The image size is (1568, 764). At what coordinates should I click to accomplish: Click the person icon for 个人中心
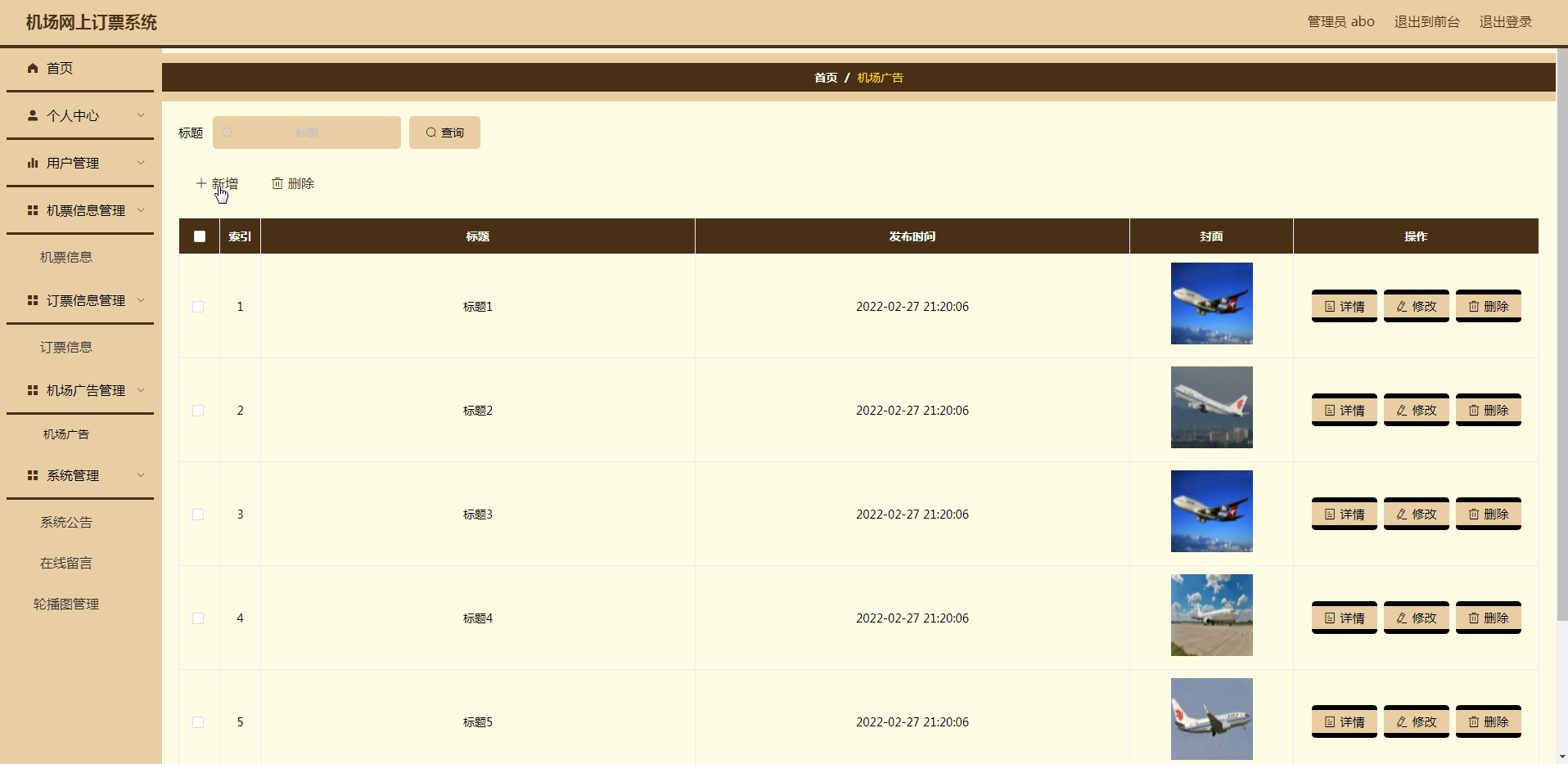[x=33, y=115]
